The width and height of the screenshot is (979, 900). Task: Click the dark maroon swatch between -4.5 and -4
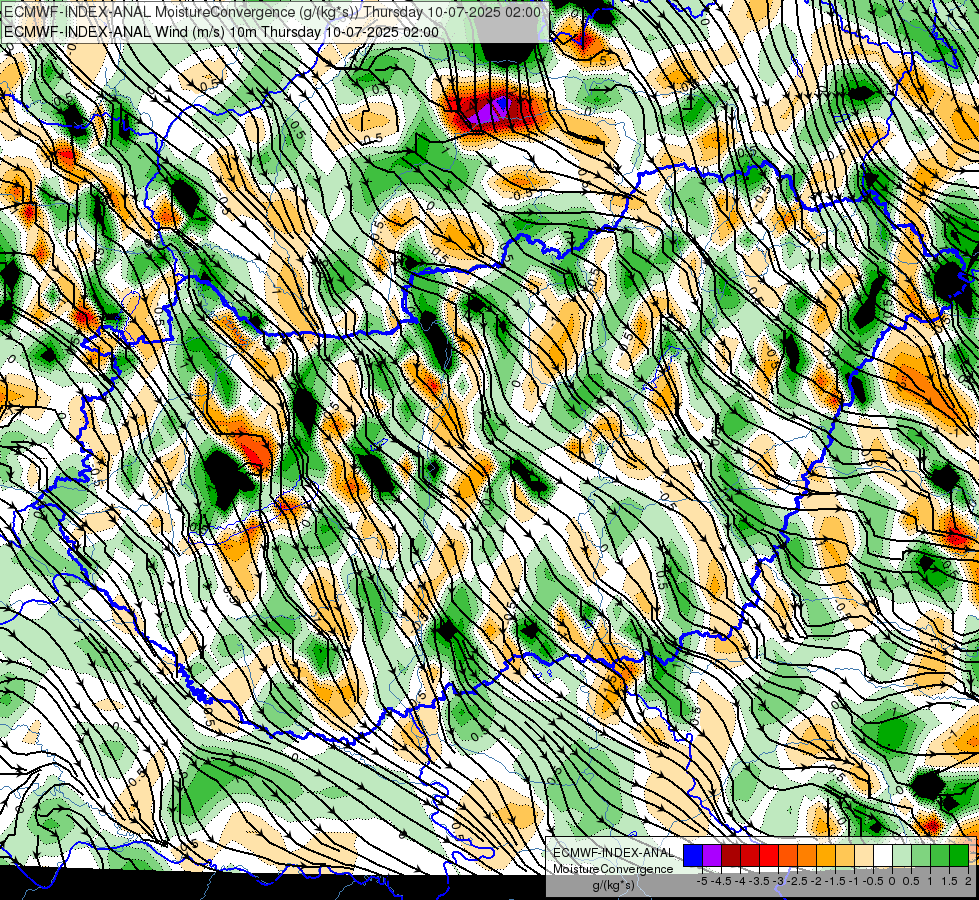(731, 855)
